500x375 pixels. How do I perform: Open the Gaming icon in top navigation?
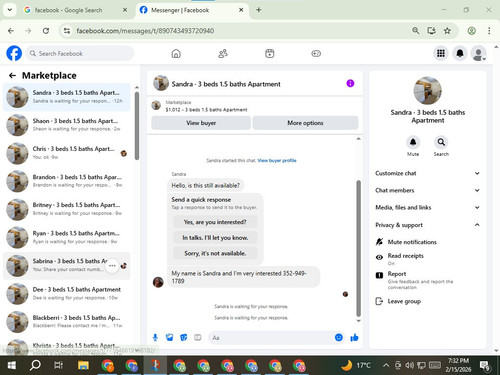coord(316,53)
